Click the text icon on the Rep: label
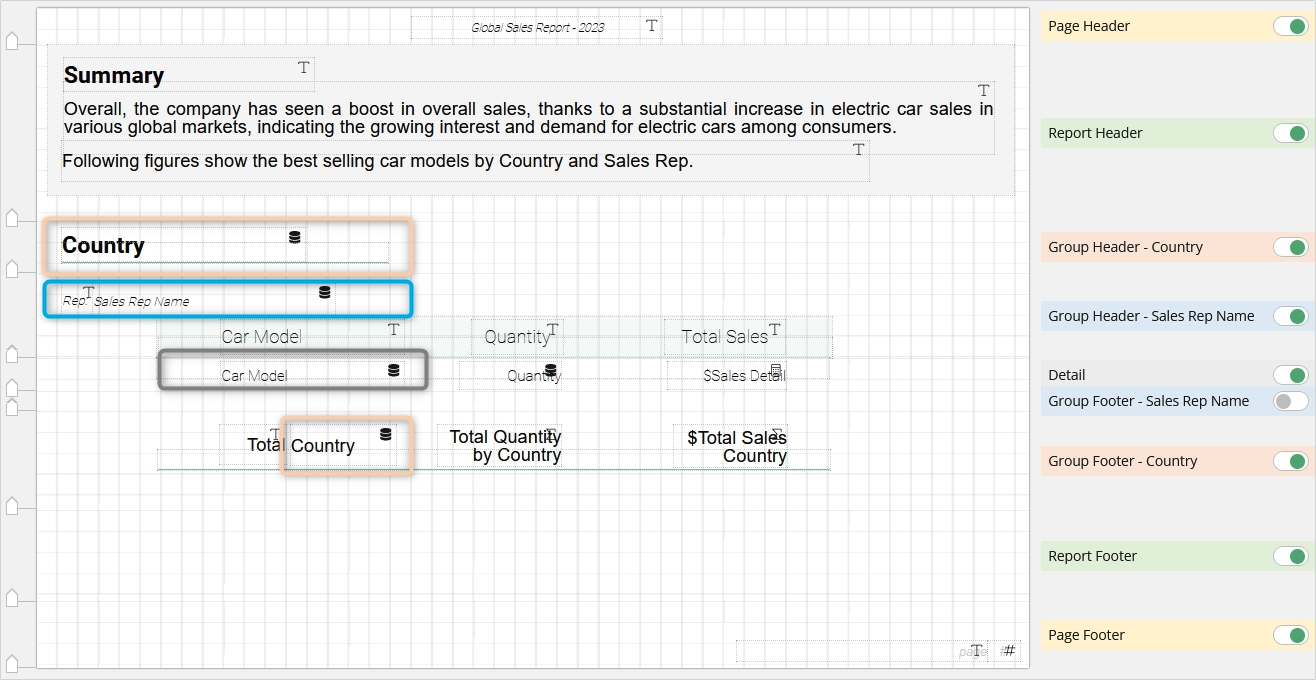This screenshot has height=680, width=1316. (88, 292)
